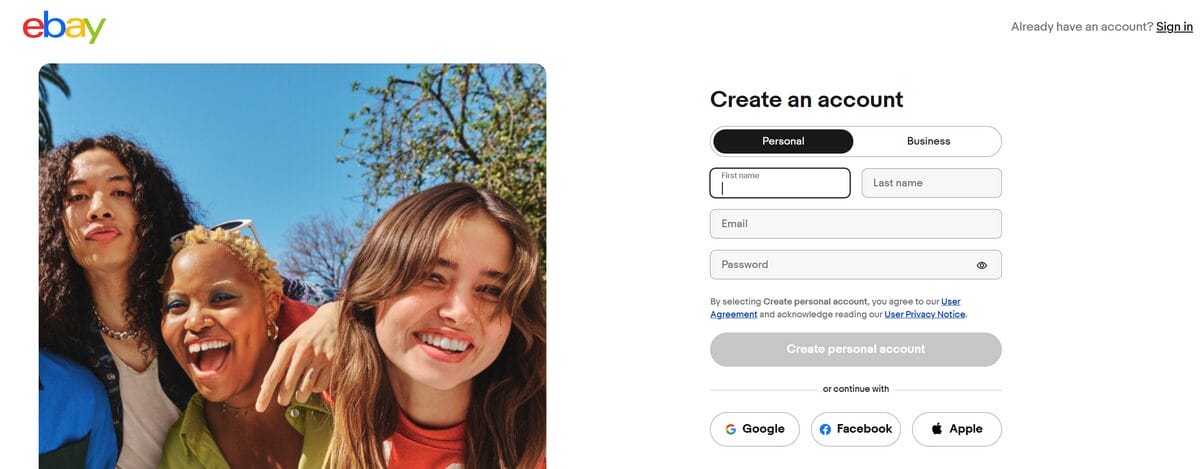Screen dimensions: 1200x469
Task: Open the User Agreement link
Action: [733, 314]
